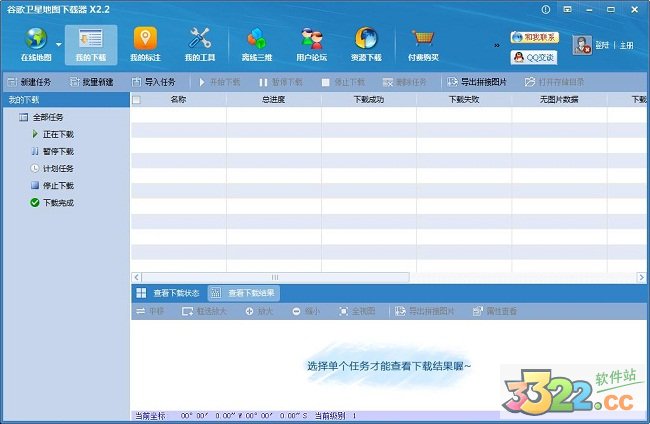
Task: Select 计划任务 in the sidebar tree
Action: click(x=53, y=168)
